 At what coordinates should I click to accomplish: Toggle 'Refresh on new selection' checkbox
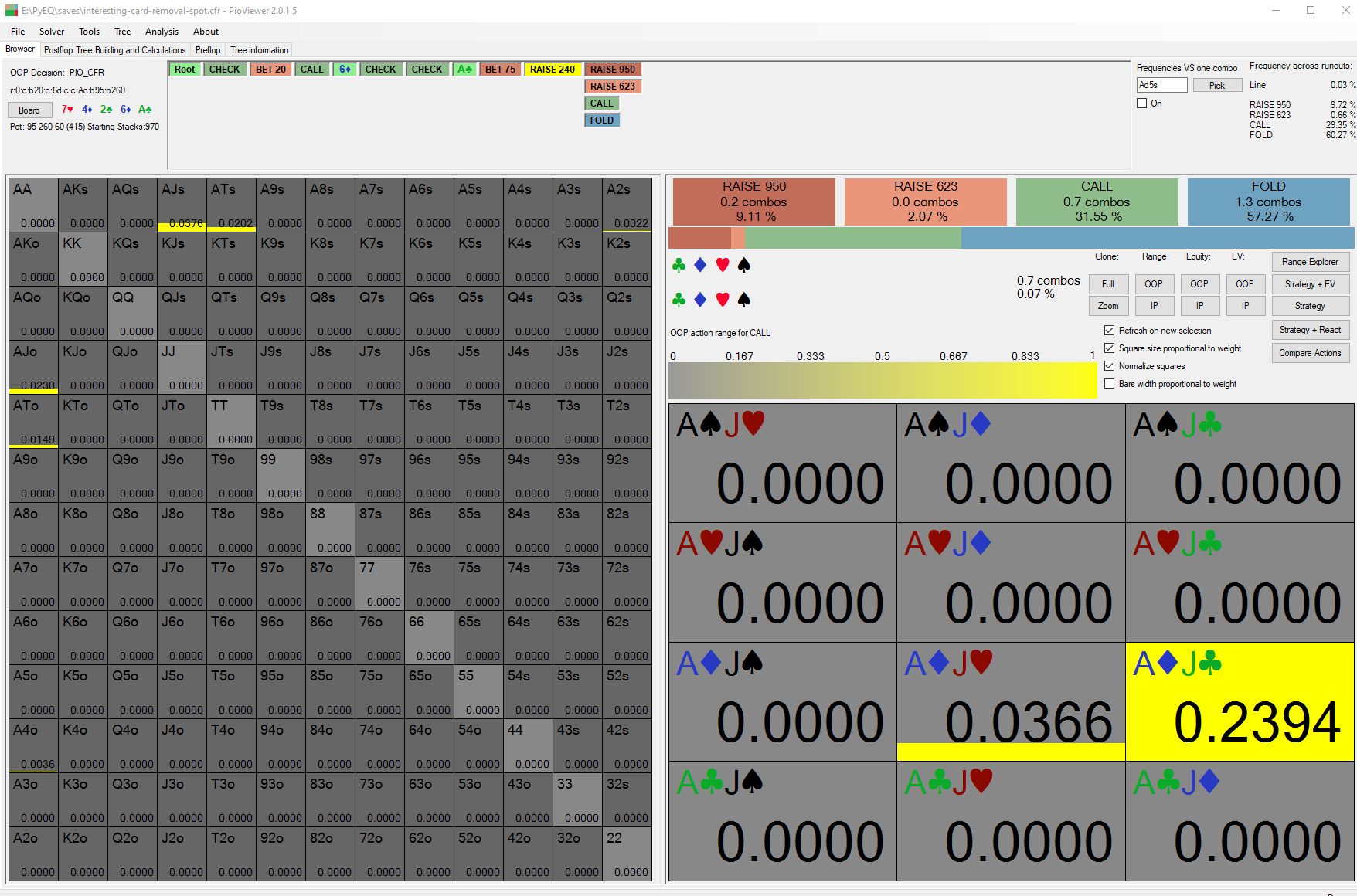[x=1109, y=331]
